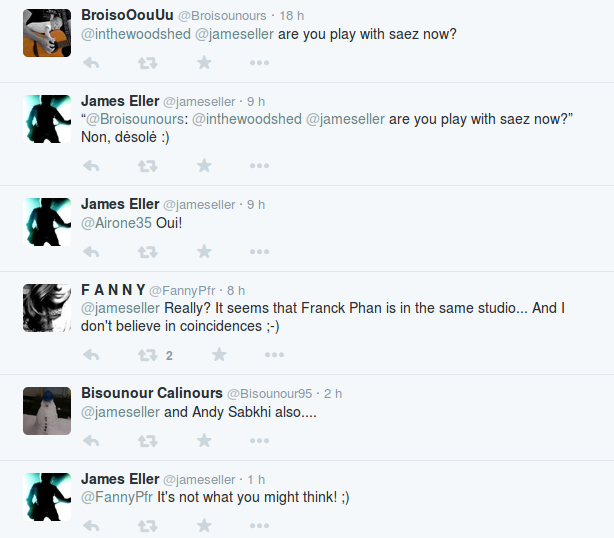Retweet FANNY's Franck Phan tweet
Viewport: 614px width, 538px height.
tap(147, 355)
